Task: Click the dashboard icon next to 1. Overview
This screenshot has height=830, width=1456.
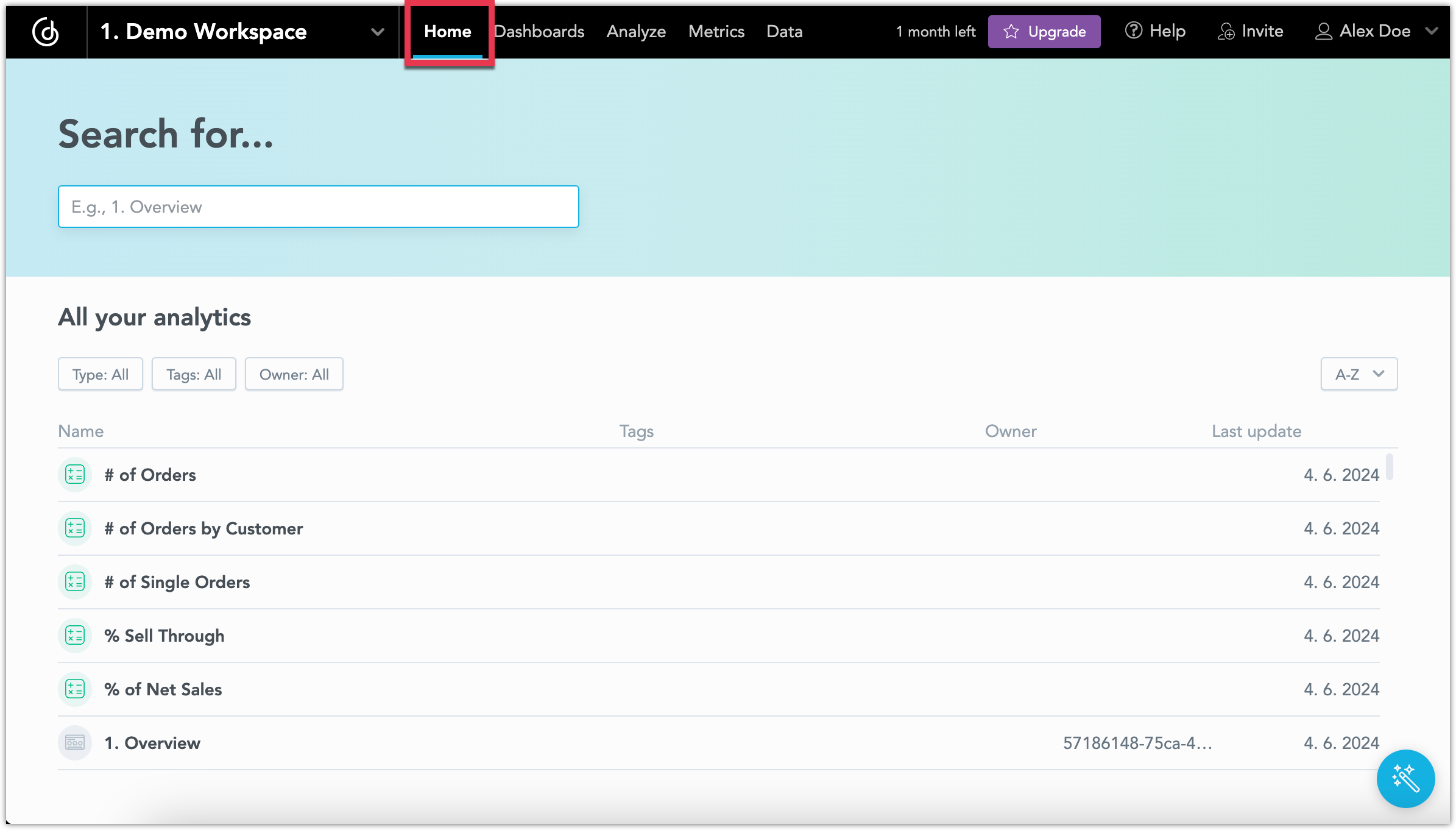Action: [x=74, y=742]
